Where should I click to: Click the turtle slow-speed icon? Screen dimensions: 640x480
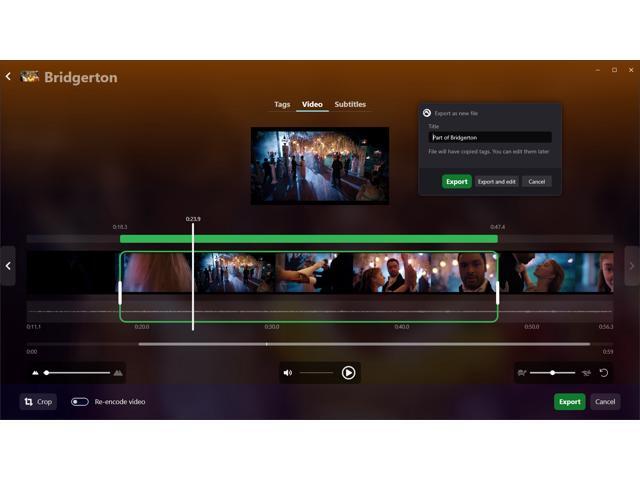point(522,373)
